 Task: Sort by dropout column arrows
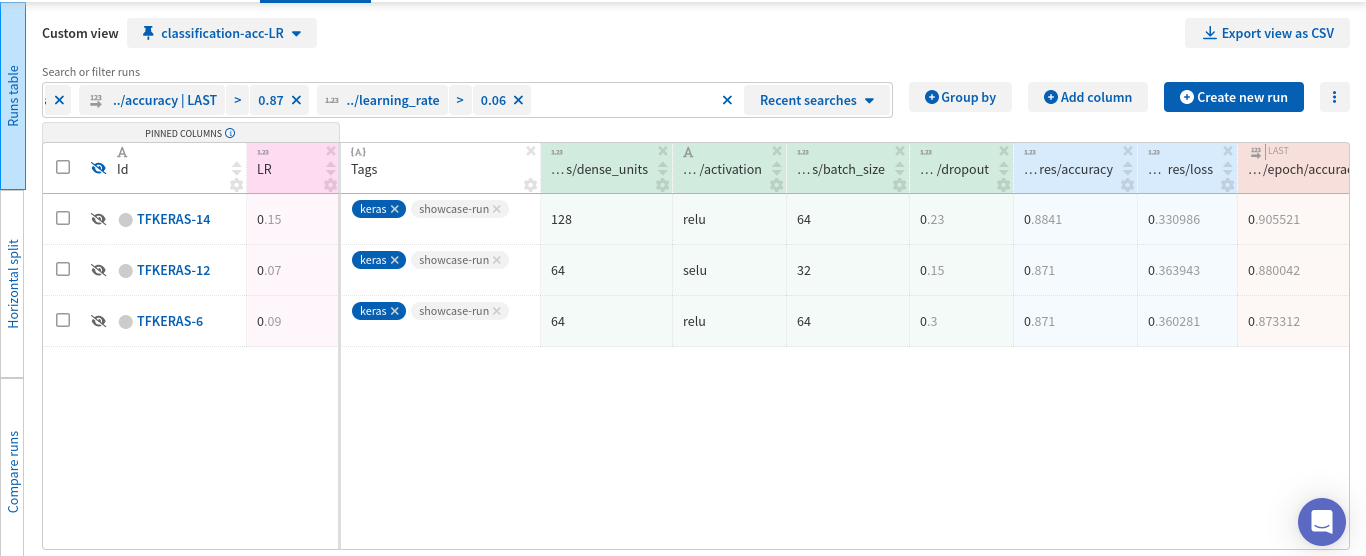1004,168
